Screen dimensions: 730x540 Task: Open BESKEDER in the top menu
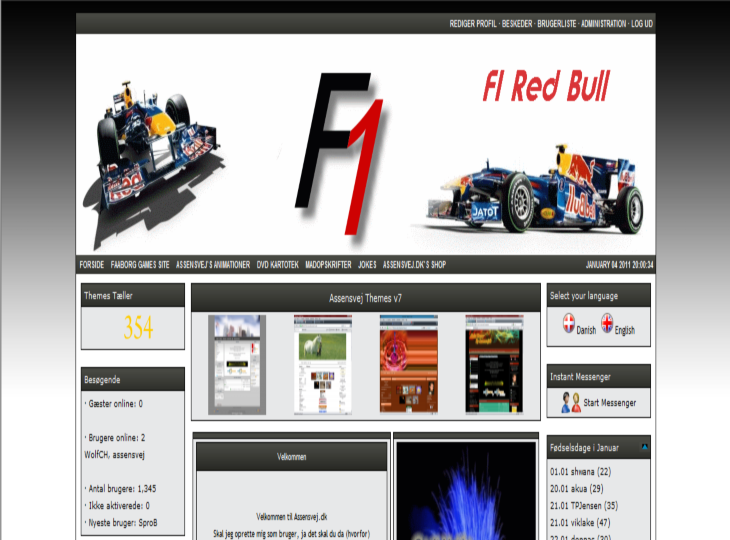click(517, 24)
